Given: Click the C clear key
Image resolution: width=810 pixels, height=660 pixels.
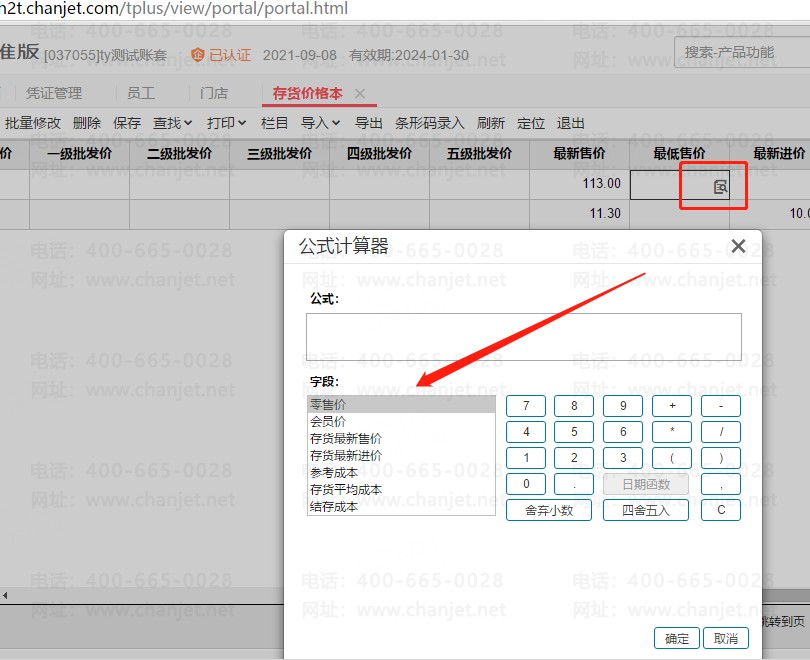Looking at the screenshot, I should [x=721, y=510].
